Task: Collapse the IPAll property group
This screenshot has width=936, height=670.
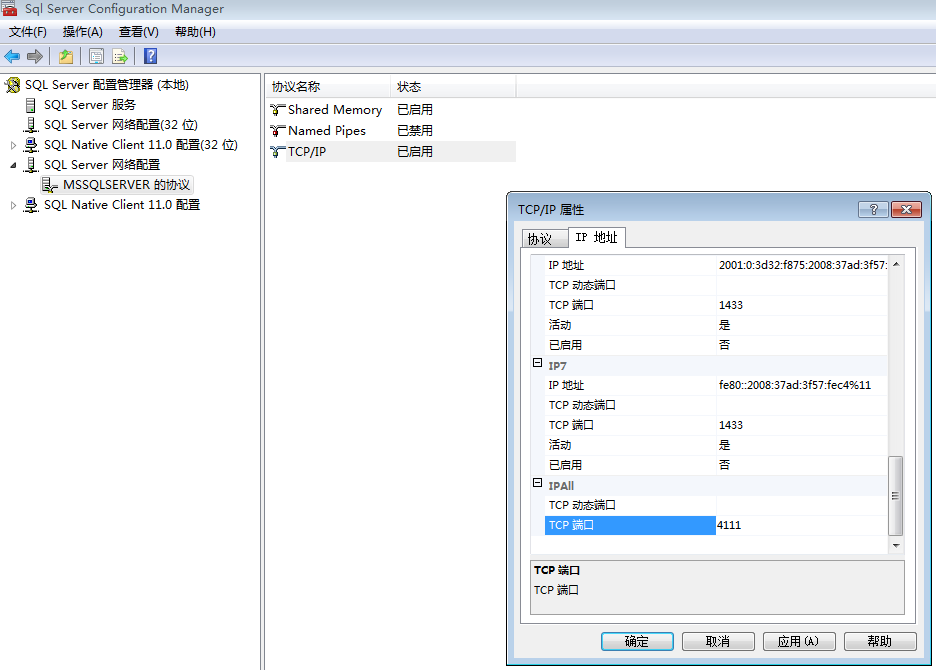Action: [537, 482]
